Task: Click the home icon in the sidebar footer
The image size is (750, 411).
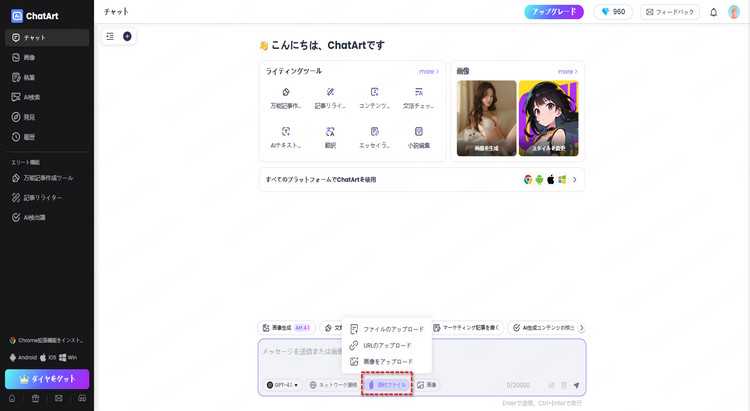Action: pyautogui.click(x=12, y=398)
